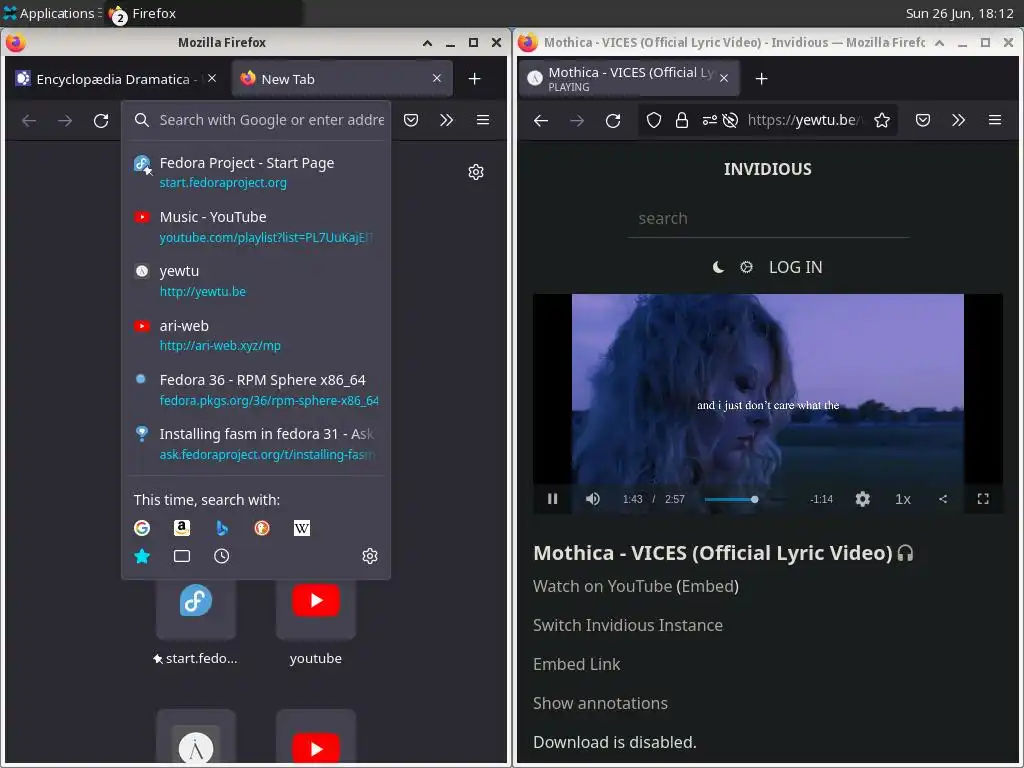
Task: Open hamburger menu in left Firefox window
Action: point(483,120)
